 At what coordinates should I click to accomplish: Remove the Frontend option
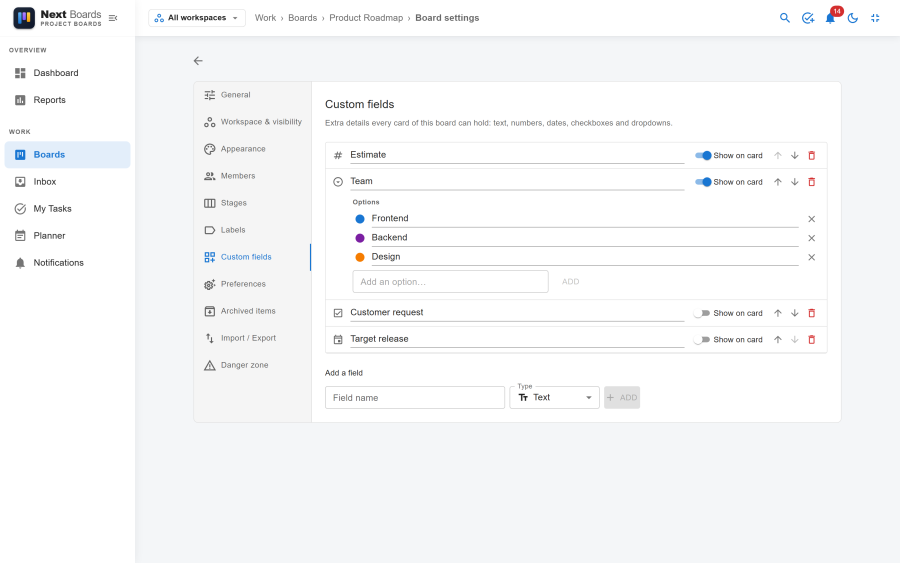coord(812,219)
